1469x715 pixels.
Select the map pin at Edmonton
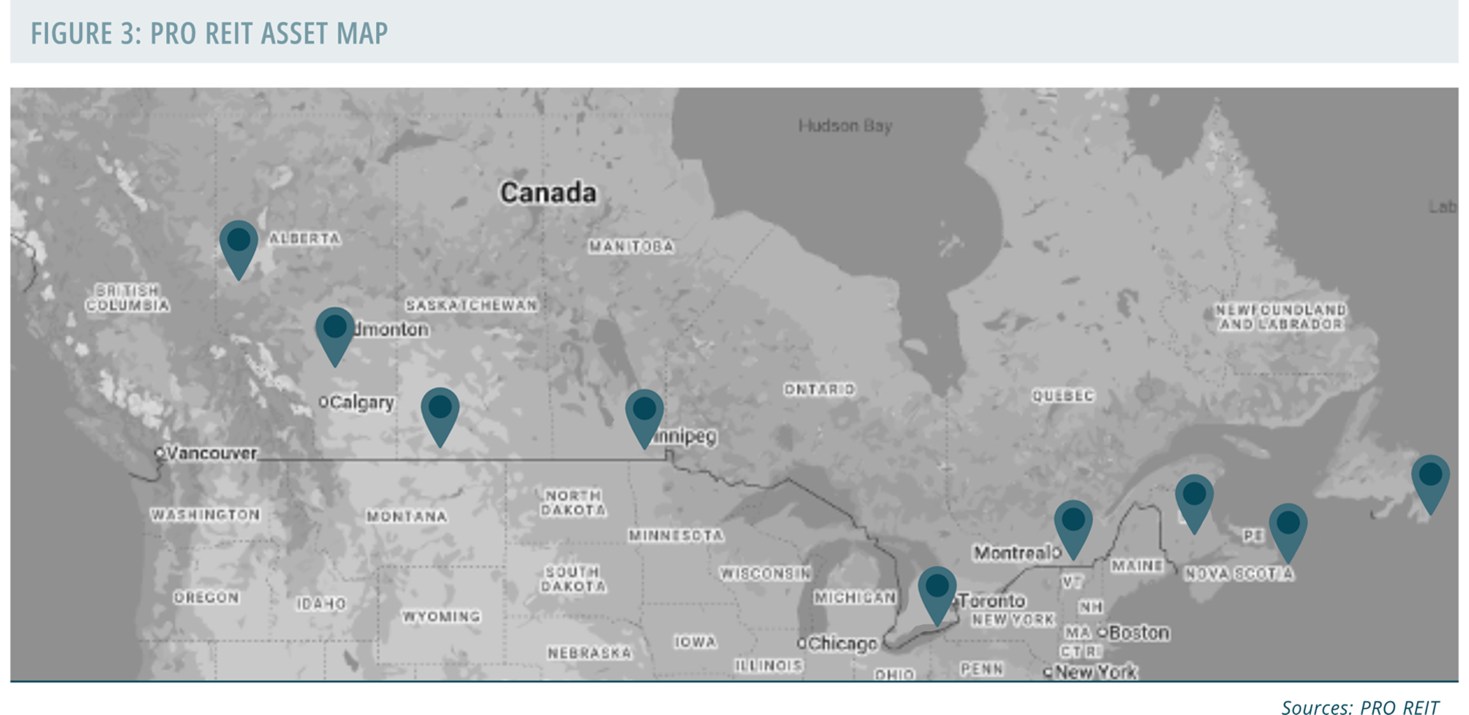click(335, 333)
